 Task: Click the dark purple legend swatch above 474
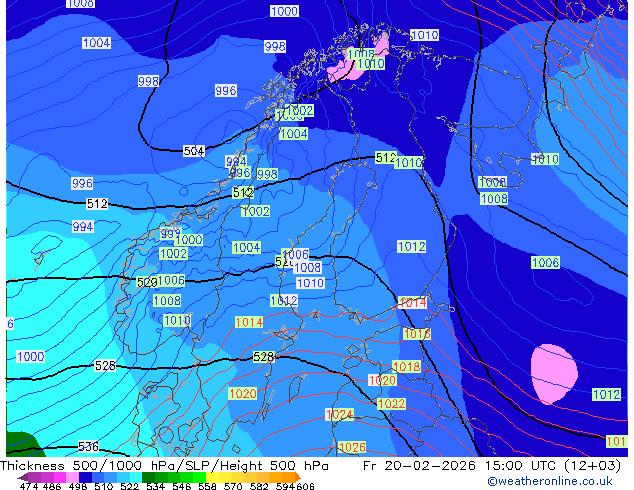(34, 477)
